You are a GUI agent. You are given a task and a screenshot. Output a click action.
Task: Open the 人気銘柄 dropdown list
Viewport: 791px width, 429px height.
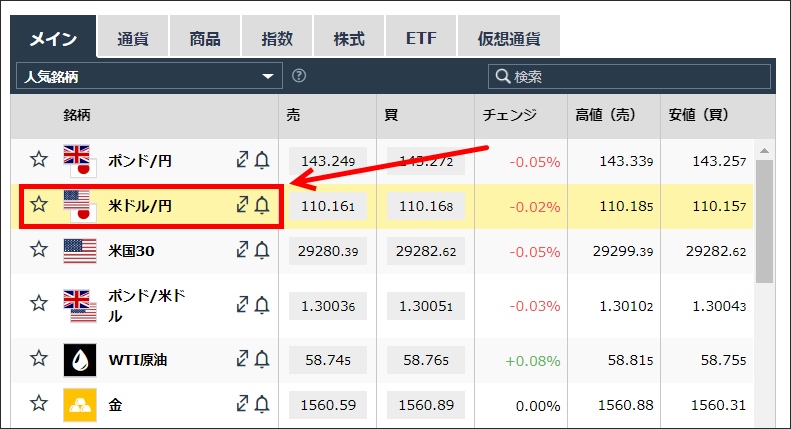149,76
